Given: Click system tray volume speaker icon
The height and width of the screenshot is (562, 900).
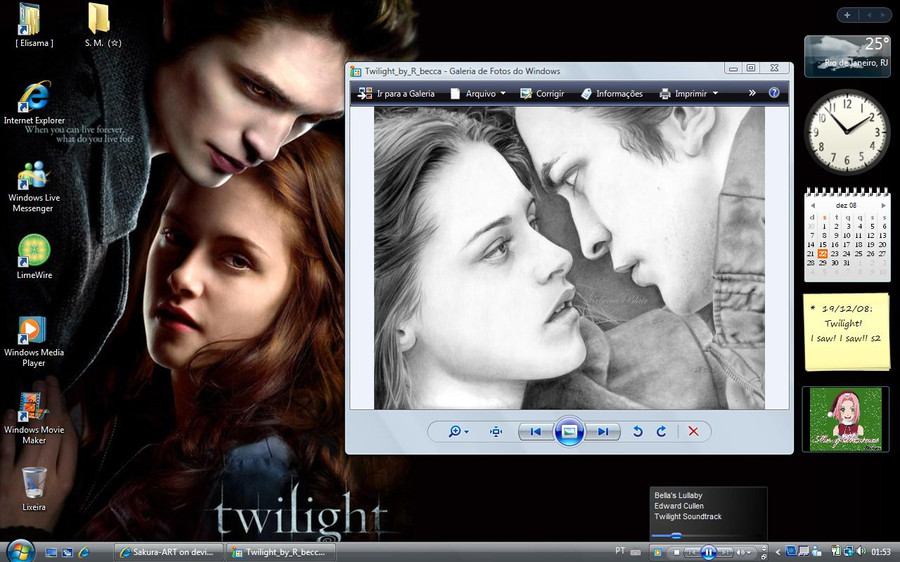Looking at the screenshot, I should [862, 551].
